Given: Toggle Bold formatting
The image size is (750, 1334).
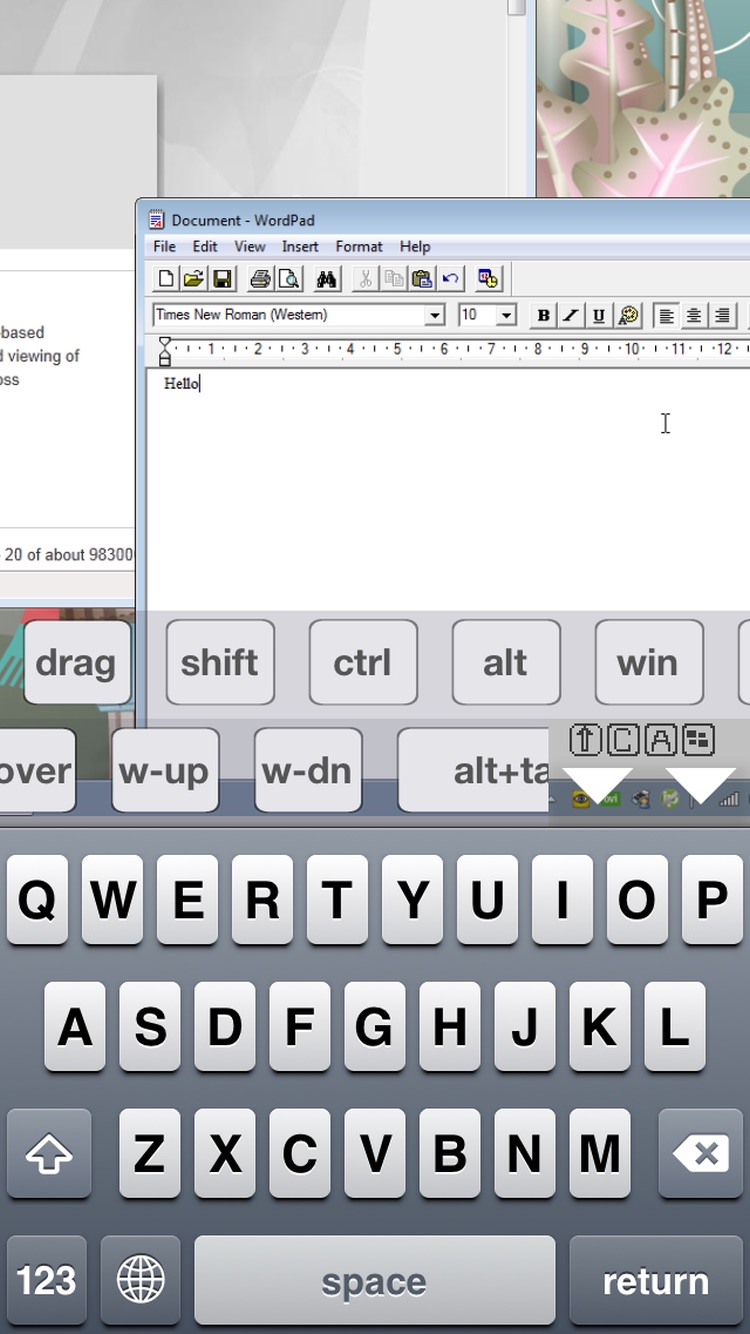Looking at the screenshot, I should pyautogui.click(x=543, y=315).
